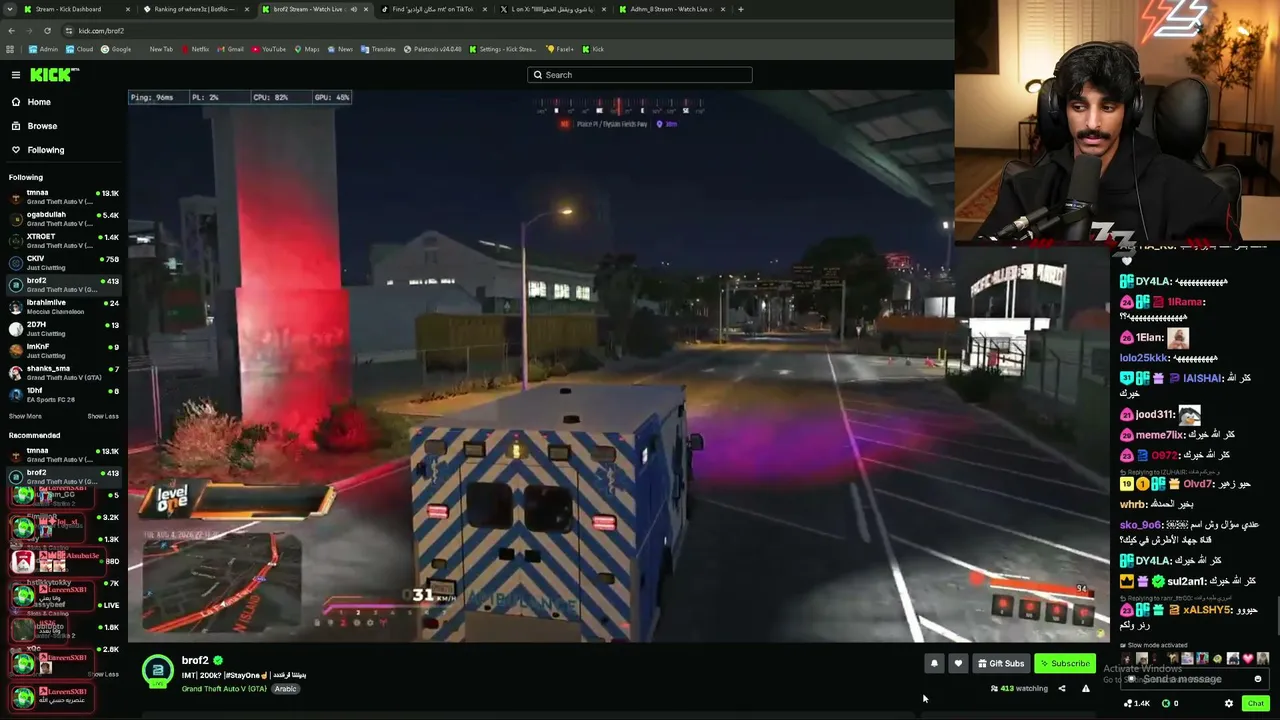This screenshot has height=720, width=1280.
Task: Open ibrahimlive channel in Following list
Action: pos(63,306)
